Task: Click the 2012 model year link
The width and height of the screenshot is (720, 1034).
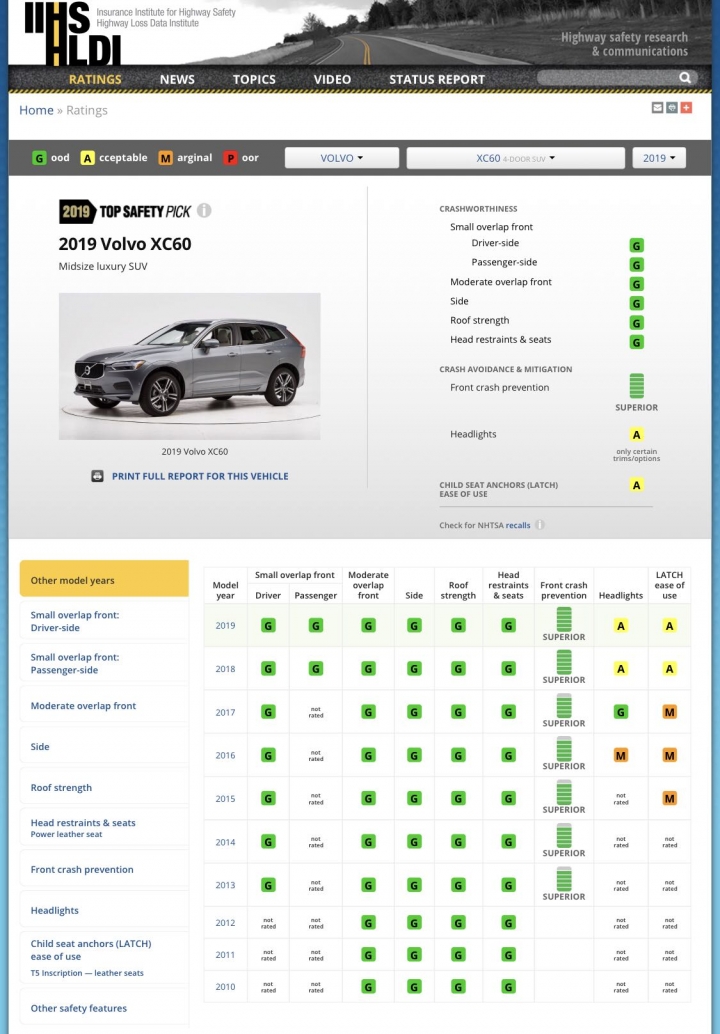Action: [x=225, y=923]
